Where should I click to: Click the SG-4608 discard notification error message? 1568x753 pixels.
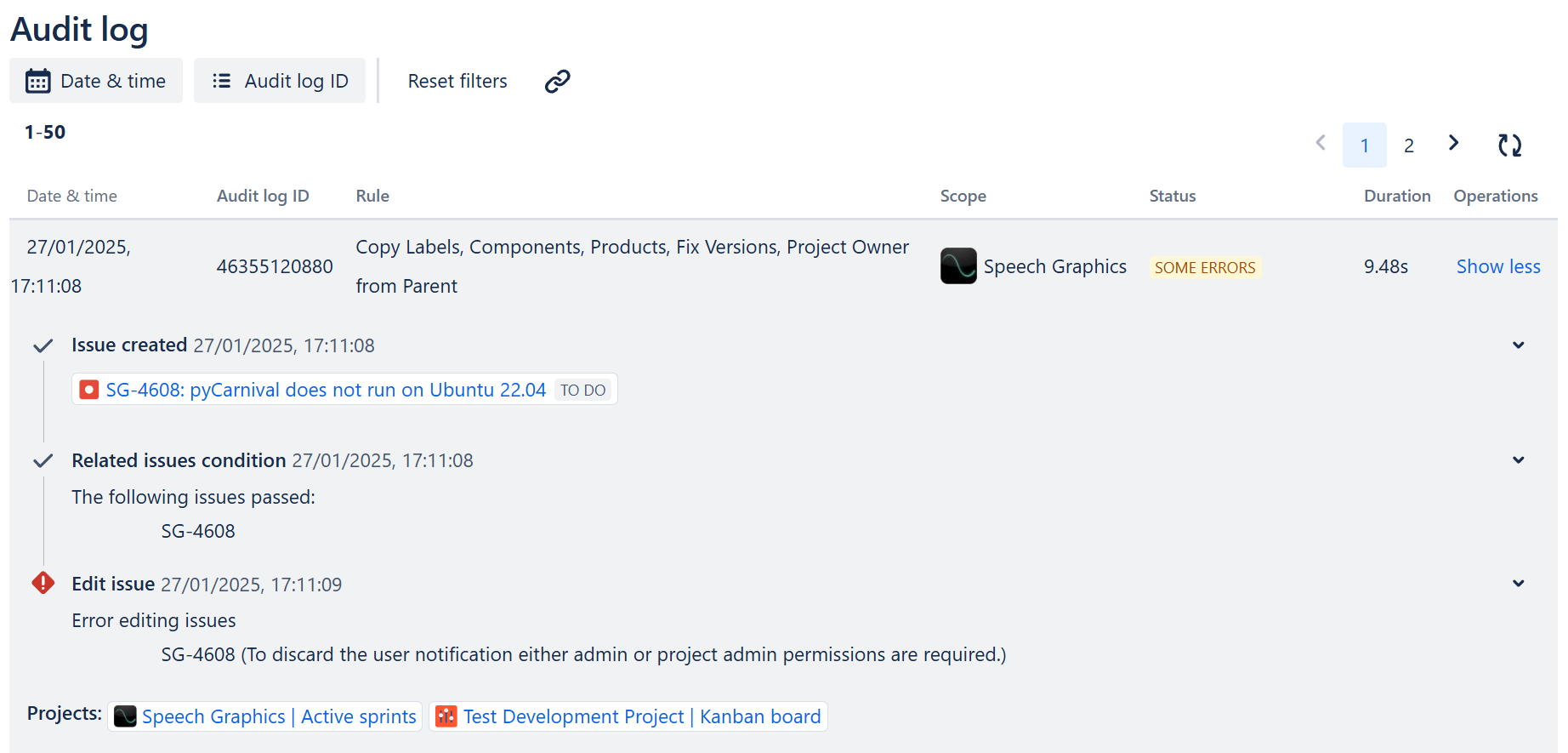(583, 654)
